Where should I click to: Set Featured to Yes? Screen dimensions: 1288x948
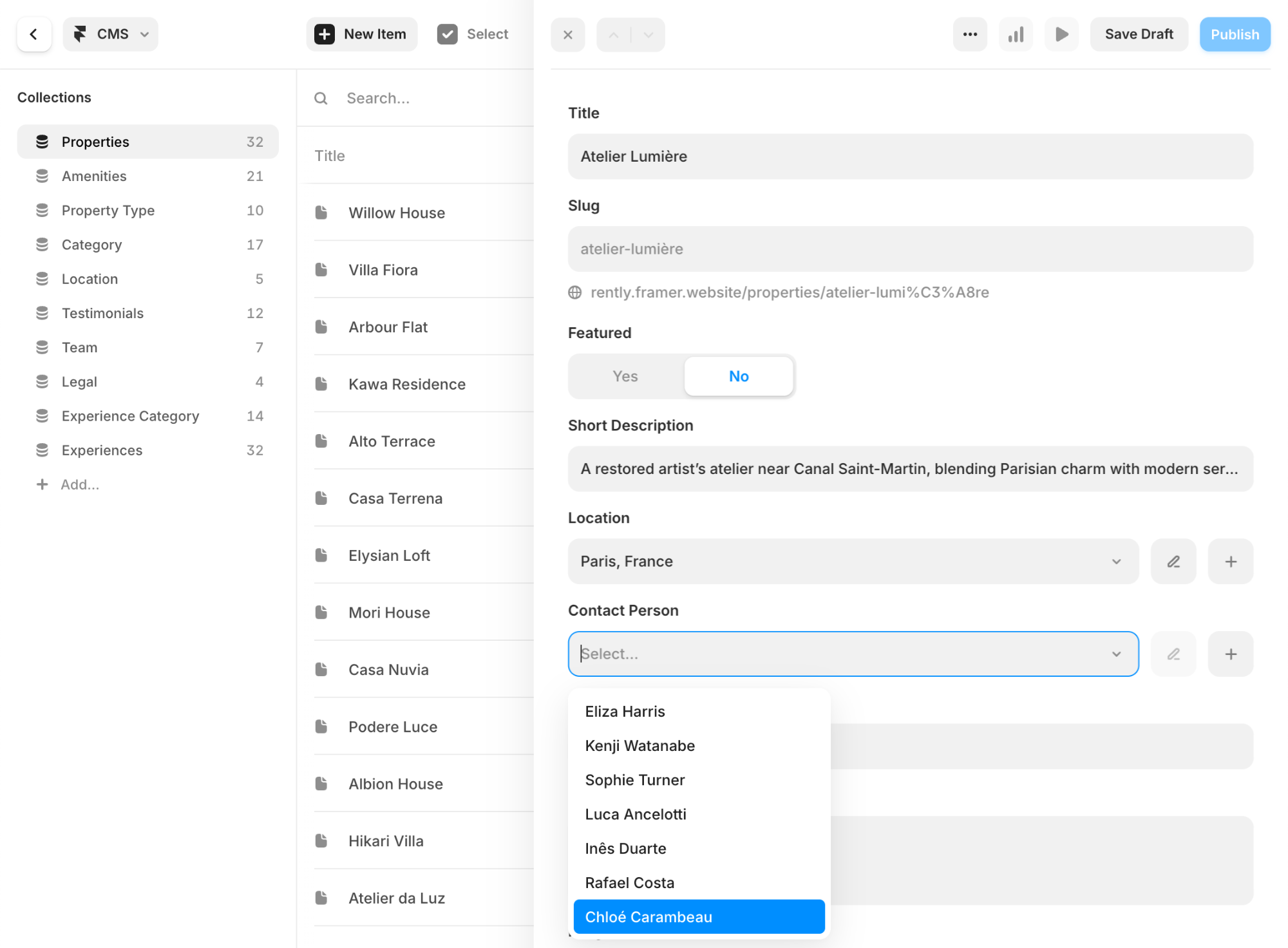click(625, 376)
